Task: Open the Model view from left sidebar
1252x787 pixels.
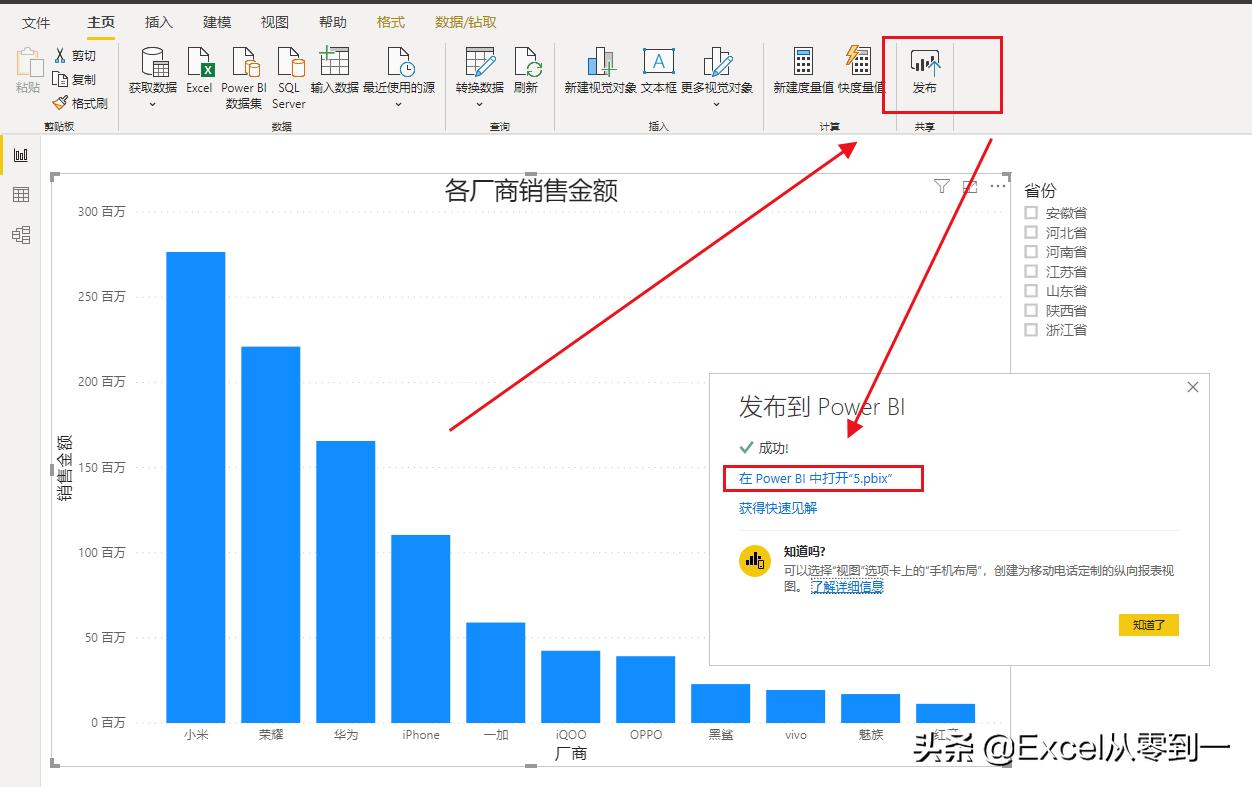Action: pyautogui.click(x=20, y=234)
